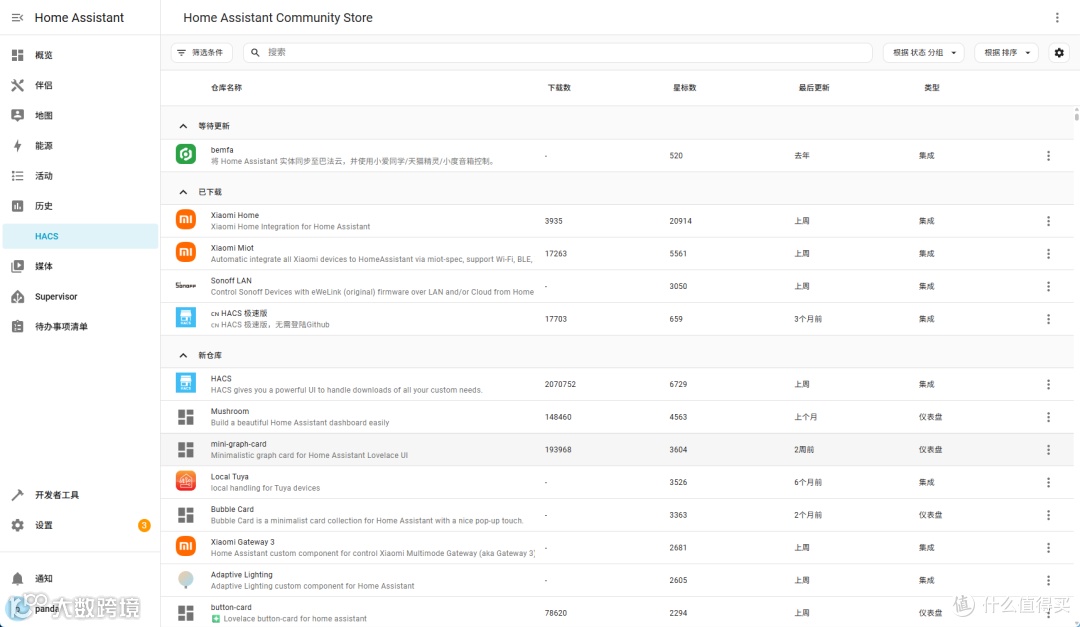Focus the 搜索 search field
The image size is (1080, 627).
point(558,52)
